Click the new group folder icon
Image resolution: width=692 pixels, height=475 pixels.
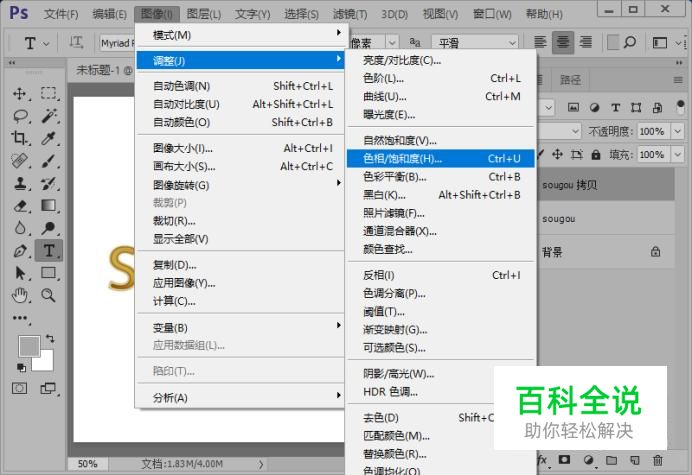612,460
